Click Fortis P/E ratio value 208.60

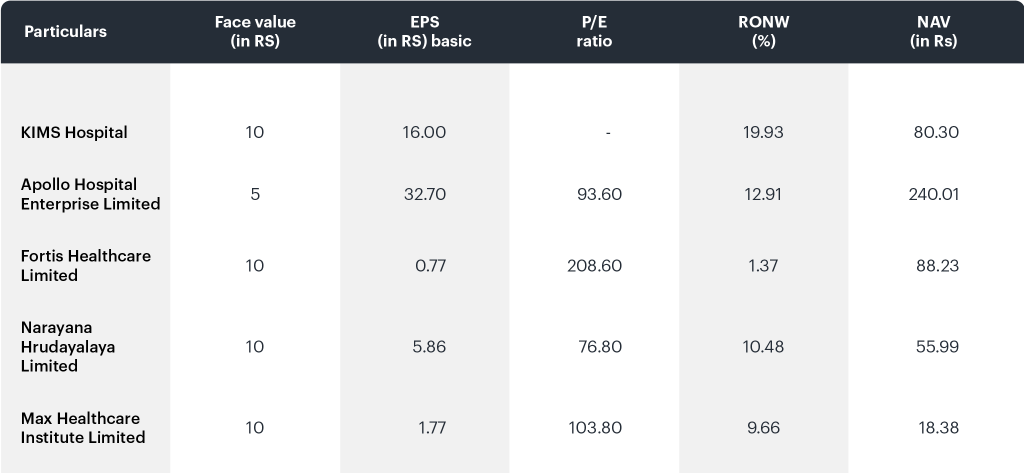pyautogui.click(x=594, y=266)
